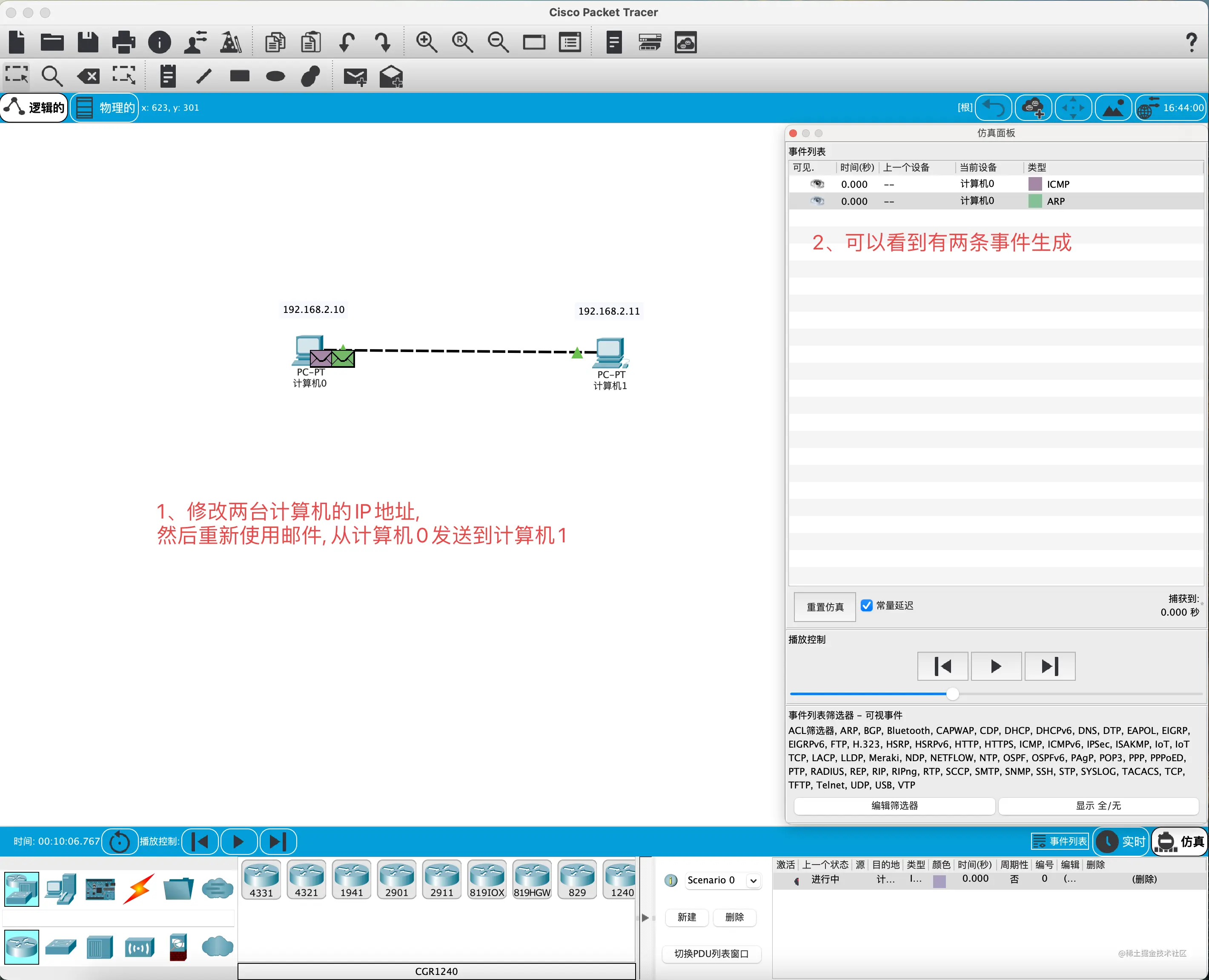Click the back arrow navigation icon
The height and width of the screenshot is (980, 1209).
coord(994,107)
